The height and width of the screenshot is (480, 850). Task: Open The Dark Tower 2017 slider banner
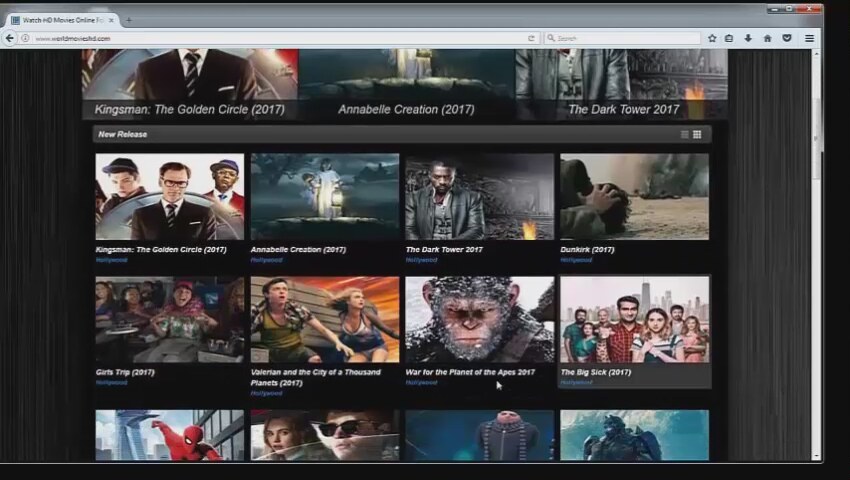(x=622, y=84)
